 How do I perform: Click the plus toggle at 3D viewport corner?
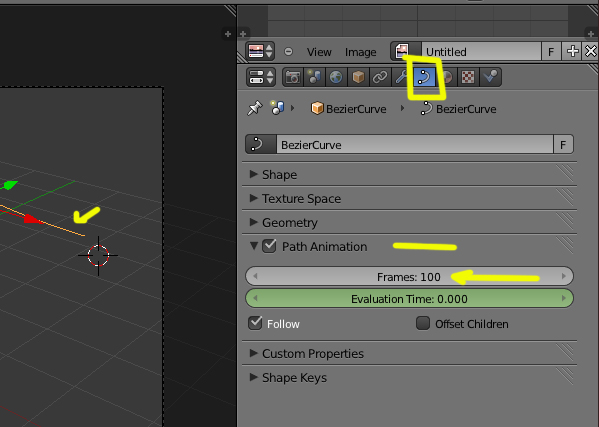coord(228,34)
